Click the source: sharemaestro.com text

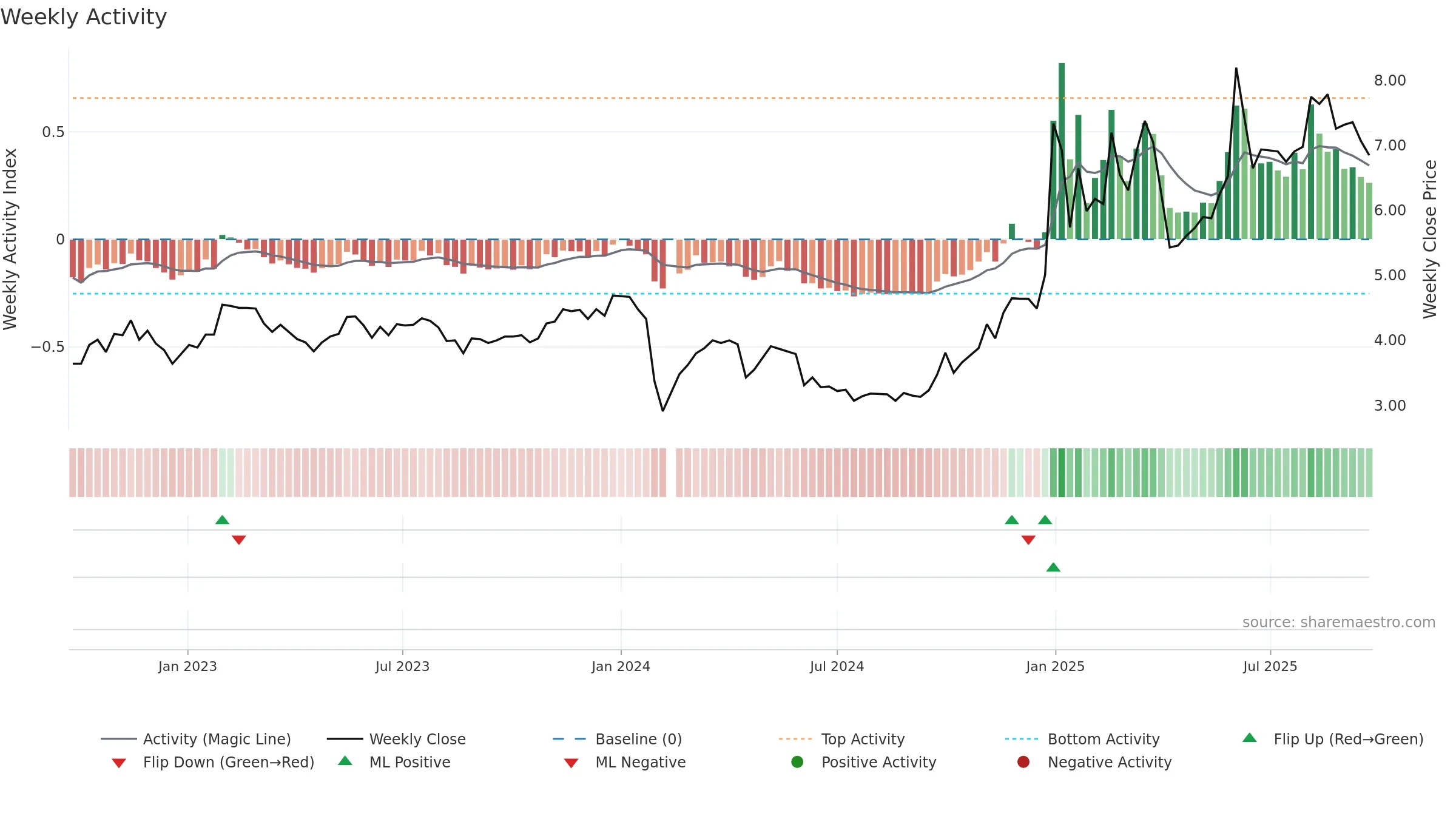[1339, 622]
